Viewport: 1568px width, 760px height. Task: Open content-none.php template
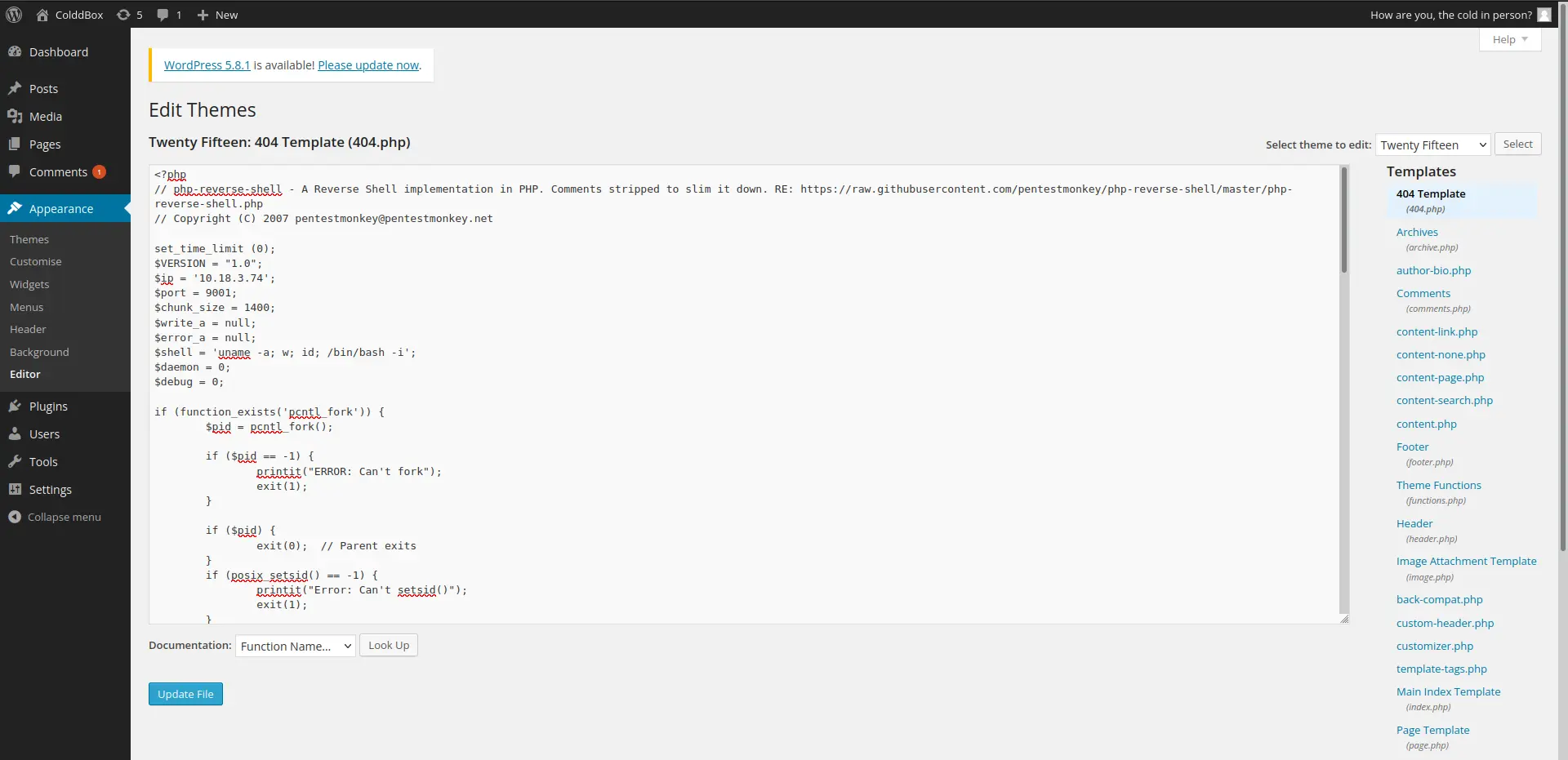click(x=1441, y=354)
